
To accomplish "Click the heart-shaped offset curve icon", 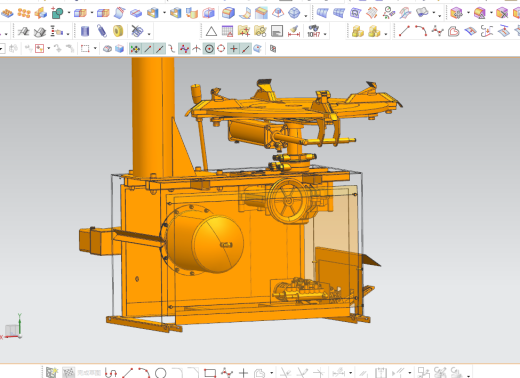I will pyautogui.click(x=454, y=32).
